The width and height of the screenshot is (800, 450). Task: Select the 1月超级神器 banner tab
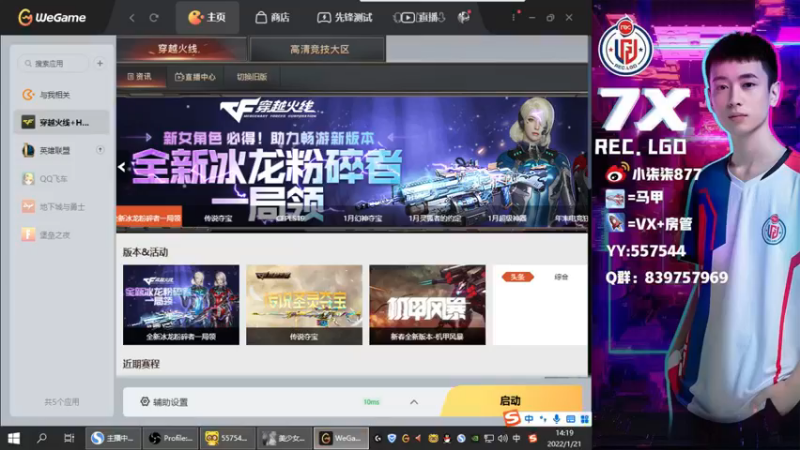[507, 218]
